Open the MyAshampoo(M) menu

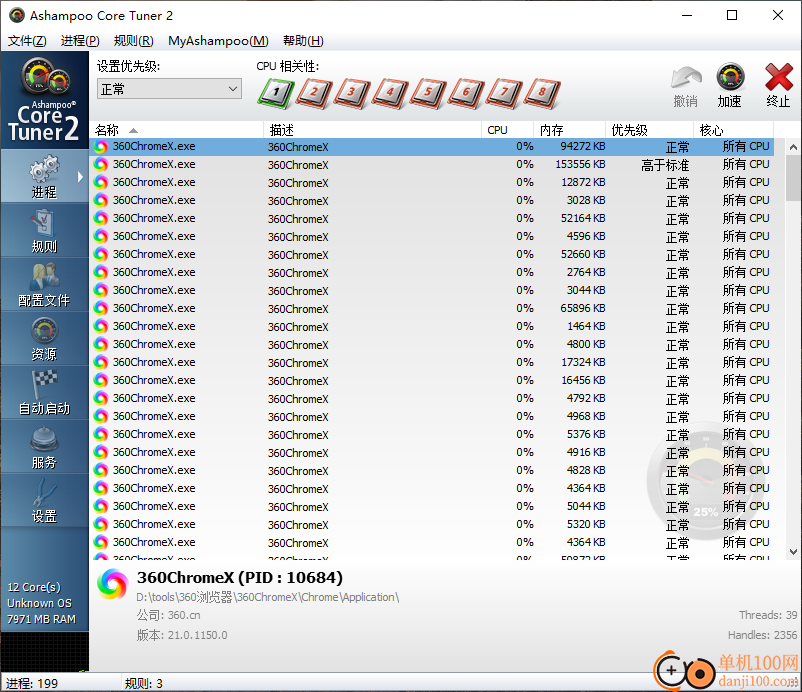[218, 41]
